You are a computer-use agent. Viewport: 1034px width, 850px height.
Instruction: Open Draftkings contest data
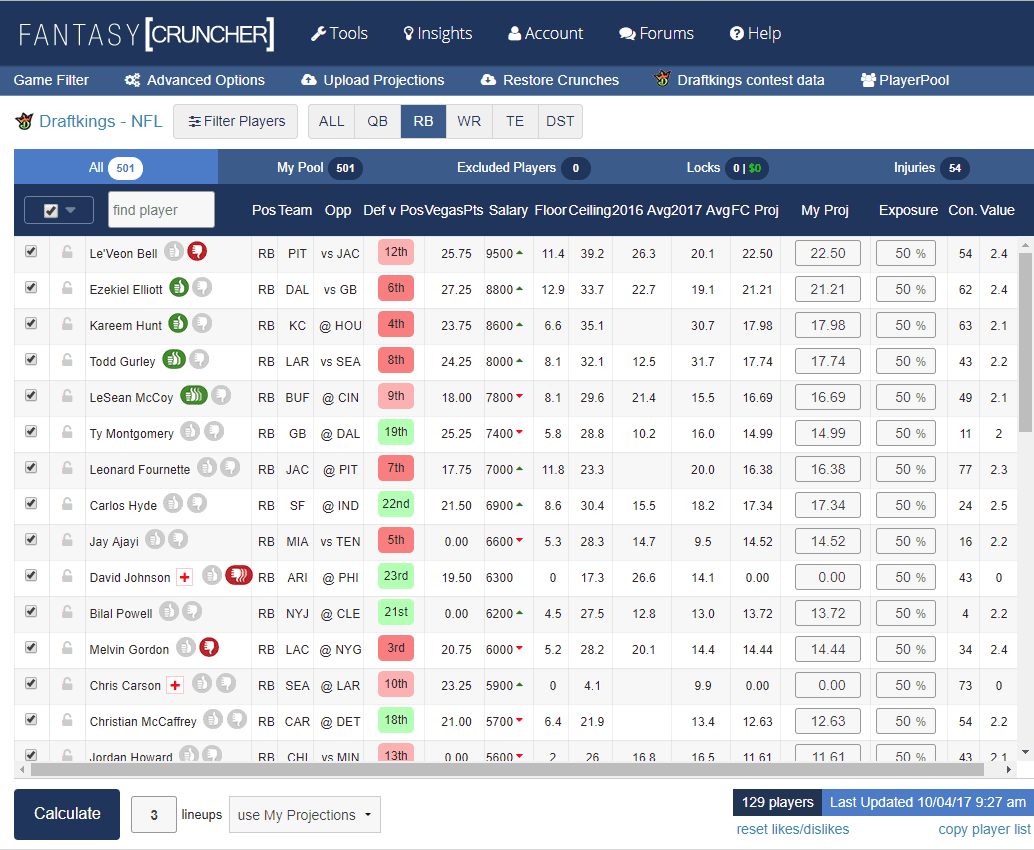pos(739,80)
